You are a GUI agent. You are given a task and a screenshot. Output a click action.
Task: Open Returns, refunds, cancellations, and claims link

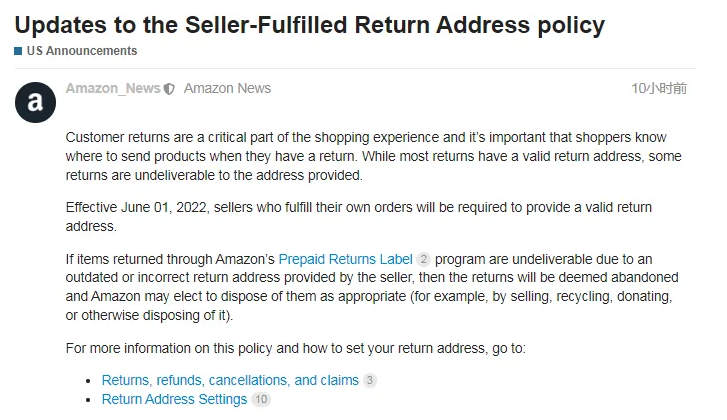tap(230, 381)
